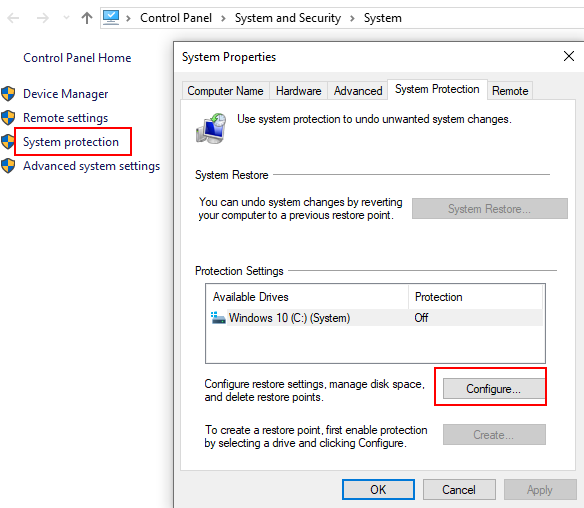Switch to the Remote tab
The height and width of the screenshot is (508, 584).
[510, 91]
